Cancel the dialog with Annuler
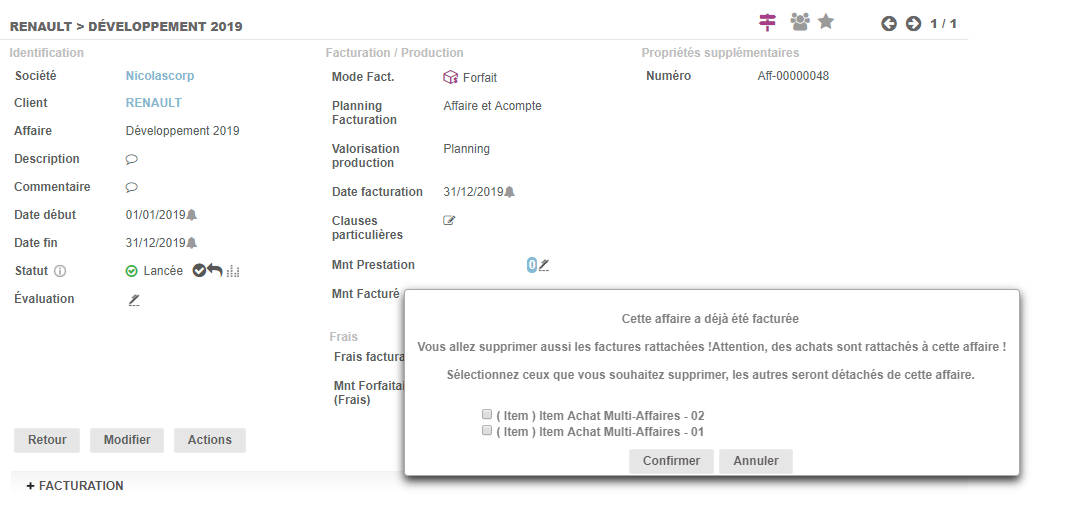Viewport: 1074px width, 509px height. [756, 461]
